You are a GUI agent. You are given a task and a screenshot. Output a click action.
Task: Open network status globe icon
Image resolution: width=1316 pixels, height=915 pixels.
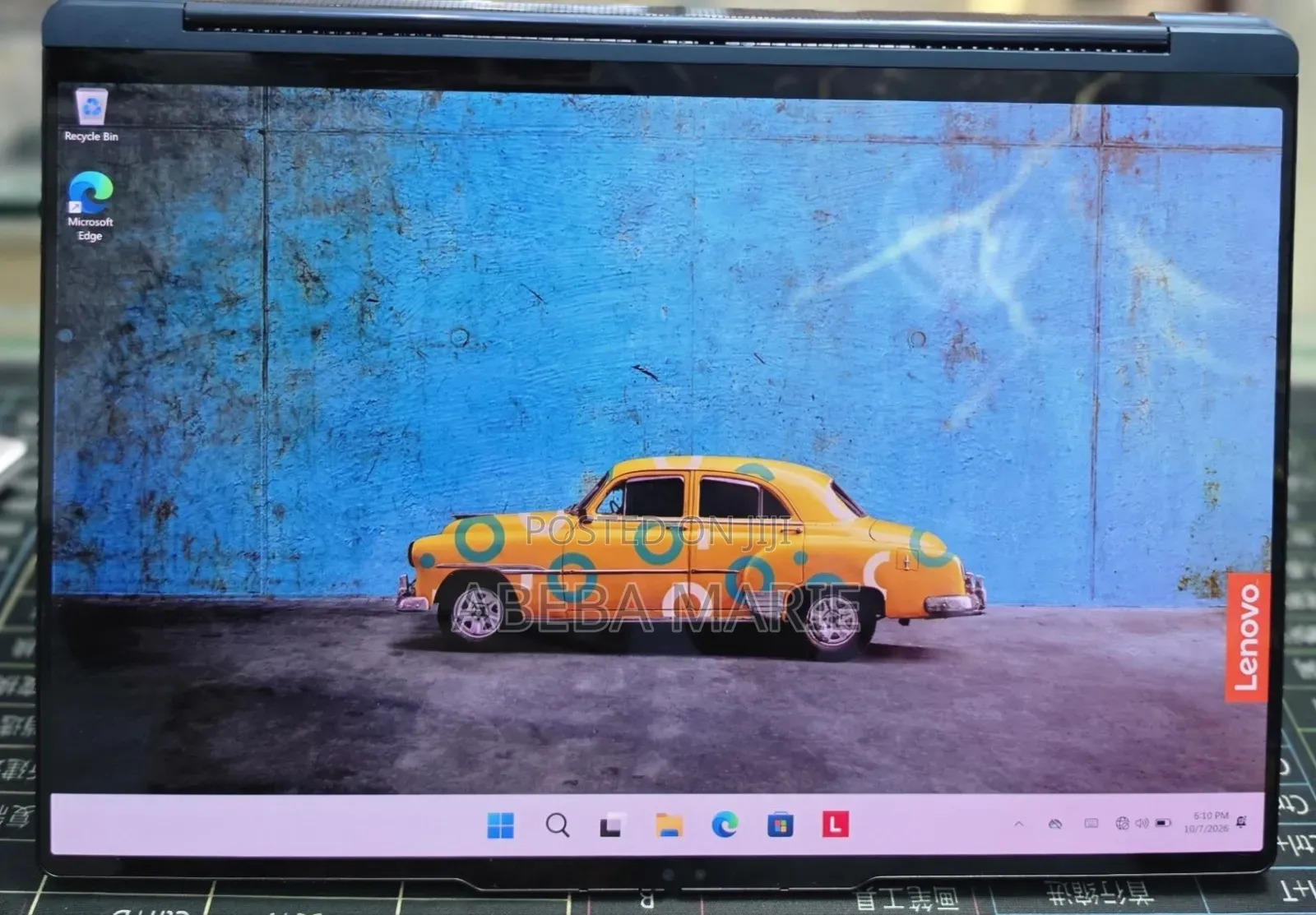1122,823
